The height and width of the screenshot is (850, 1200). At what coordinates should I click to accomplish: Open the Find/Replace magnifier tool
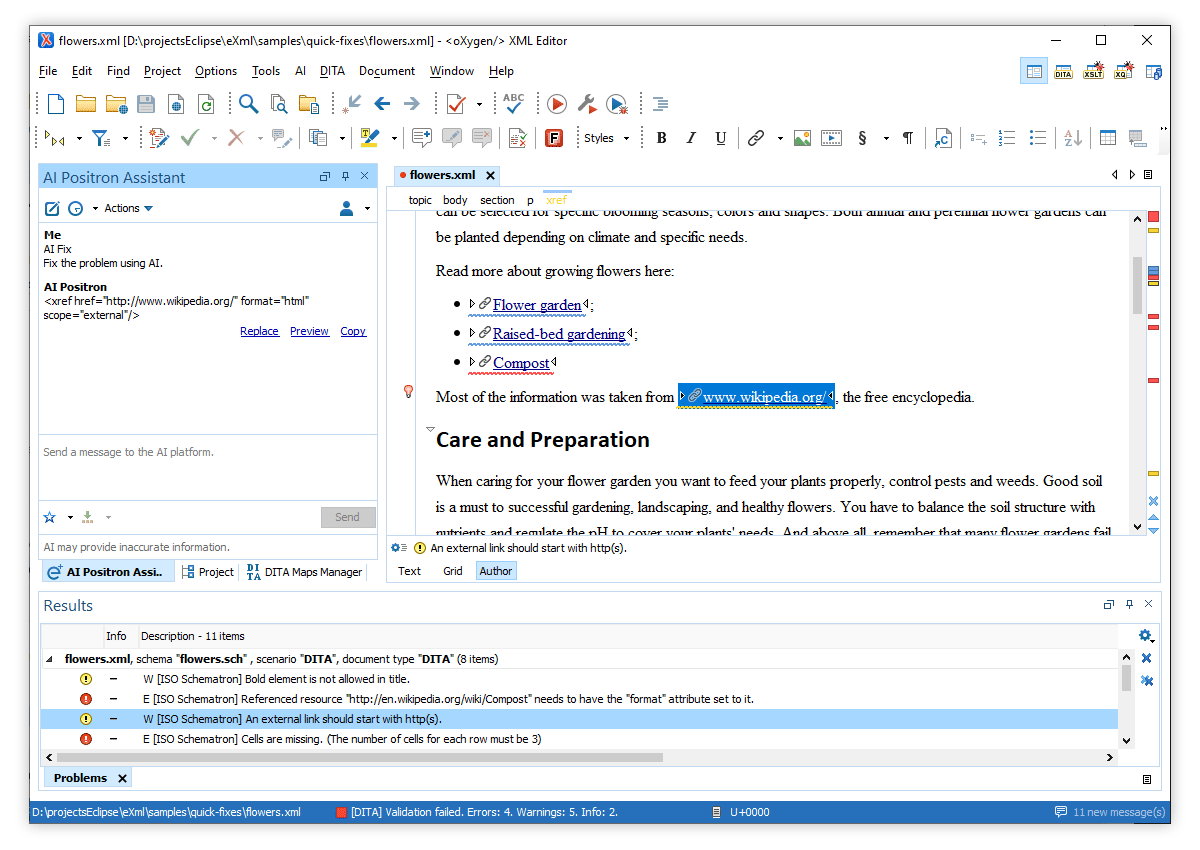point(248,103)
